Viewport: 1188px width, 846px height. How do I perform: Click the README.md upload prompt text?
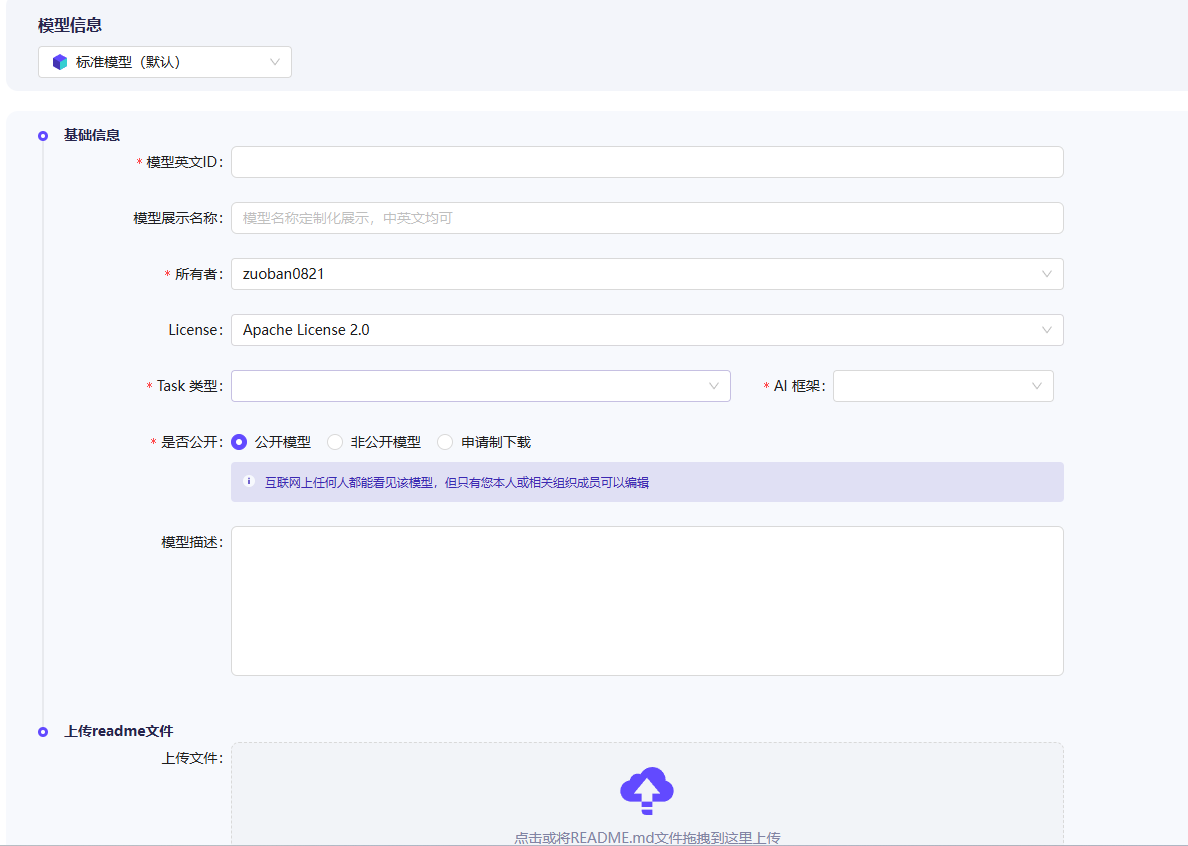647,838
